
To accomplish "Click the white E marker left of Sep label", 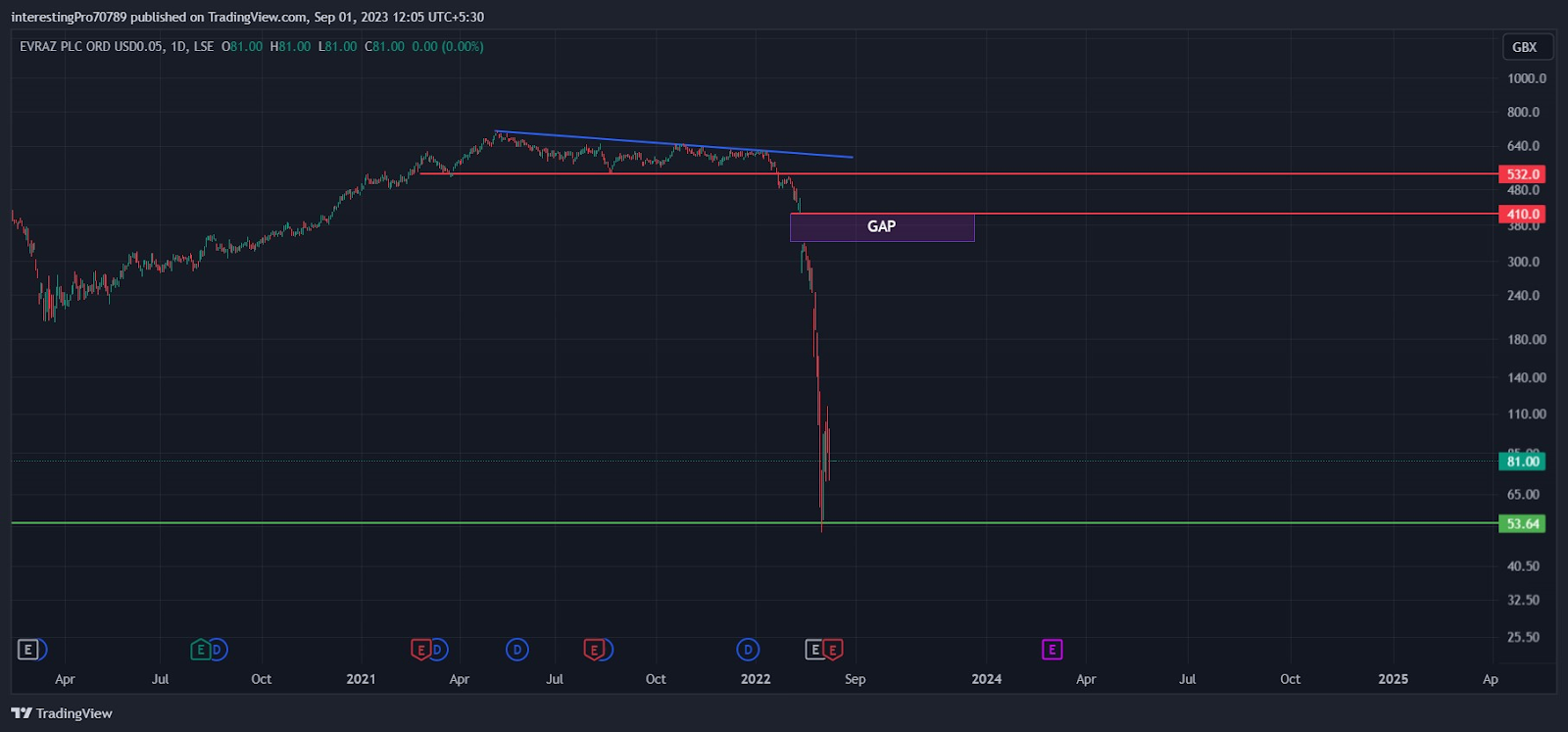I will (x=814, y=650).
